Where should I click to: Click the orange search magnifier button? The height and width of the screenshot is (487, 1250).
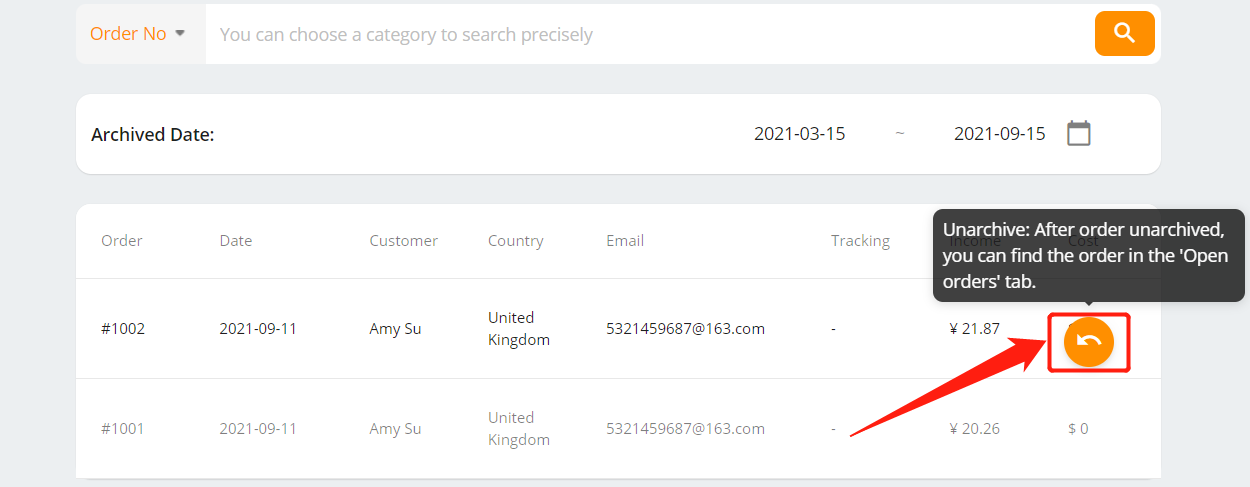1124,34
